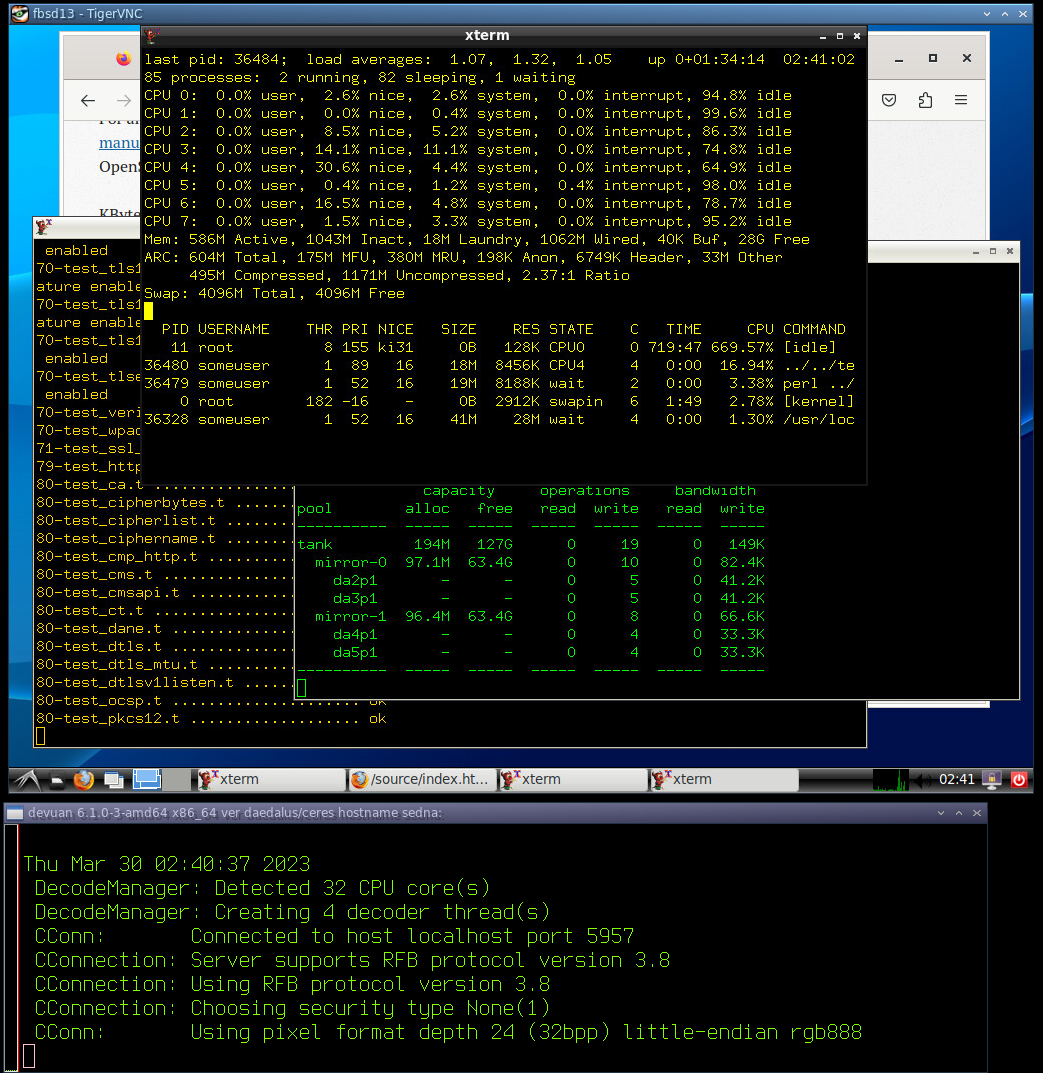Go back with Firefox back arrow
The width and height of the screenshot is (1043, 1073).
[x=88, y=100]
